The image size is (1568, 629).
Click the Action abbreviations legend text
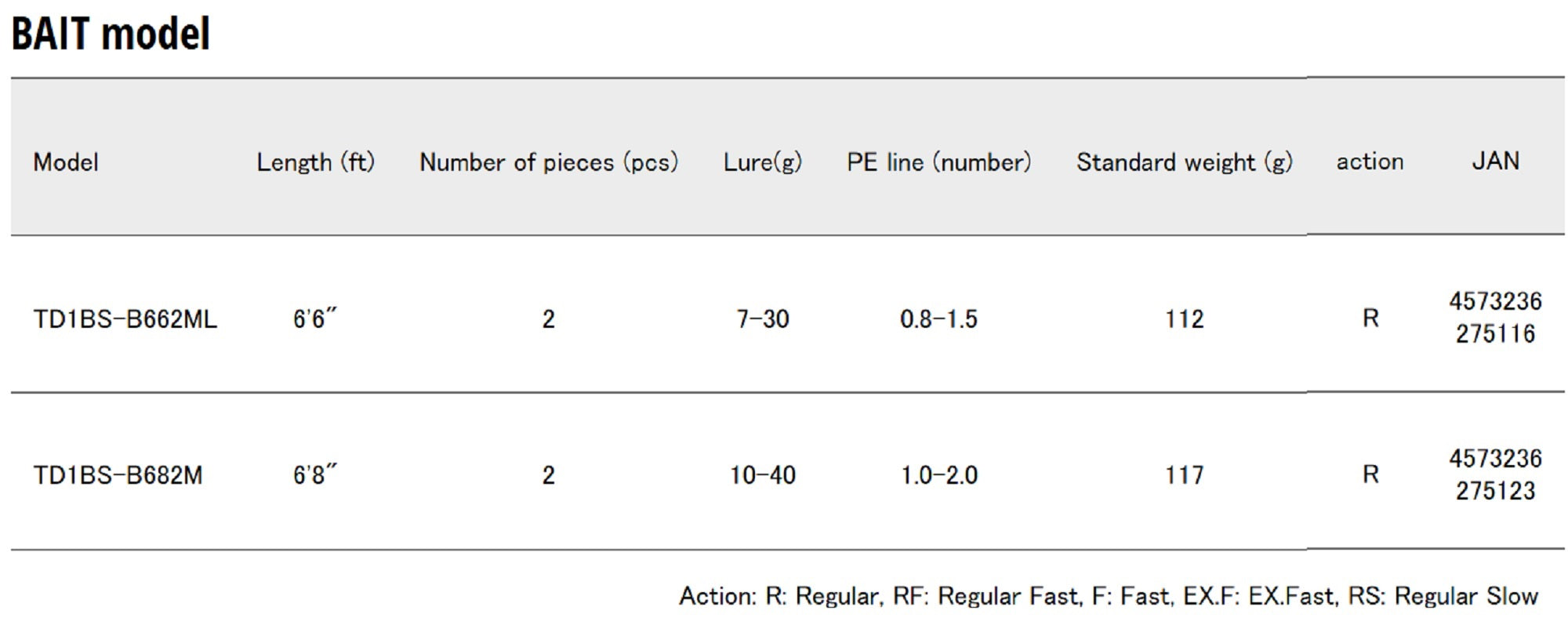1108,596
